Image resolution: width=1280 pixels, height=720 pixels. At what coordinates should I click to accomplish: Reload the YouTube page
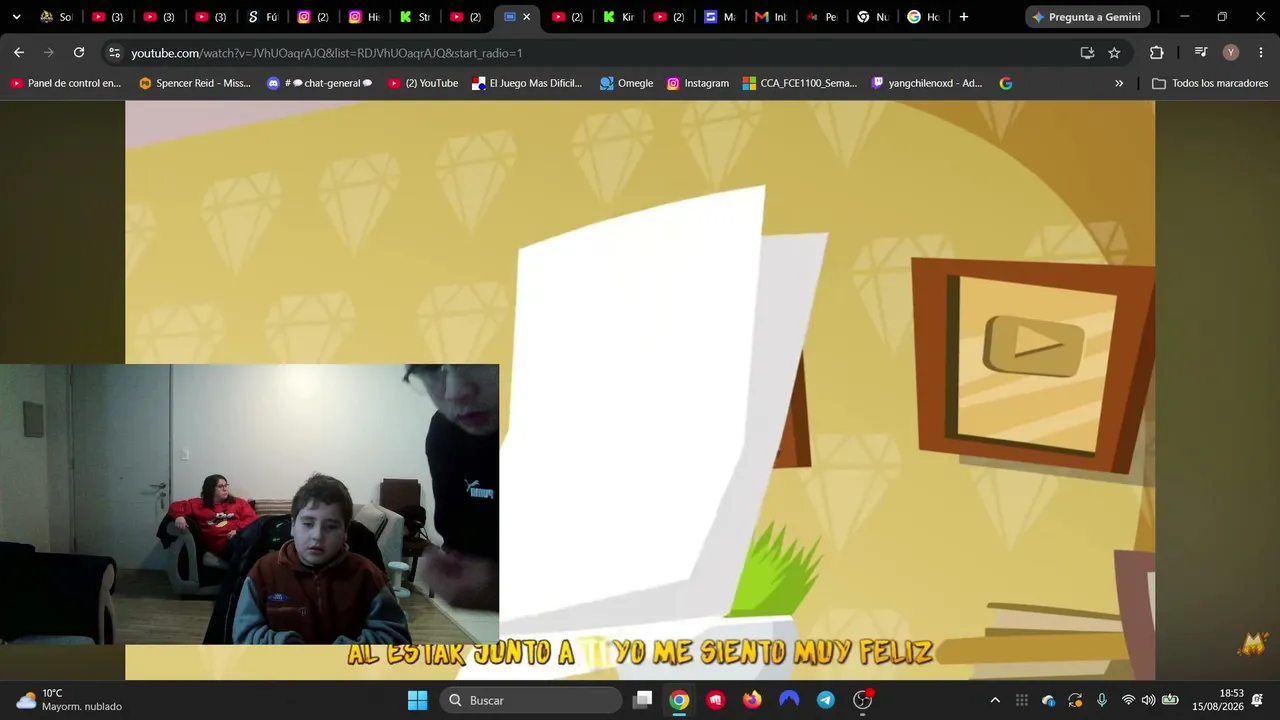pos(79,52)
